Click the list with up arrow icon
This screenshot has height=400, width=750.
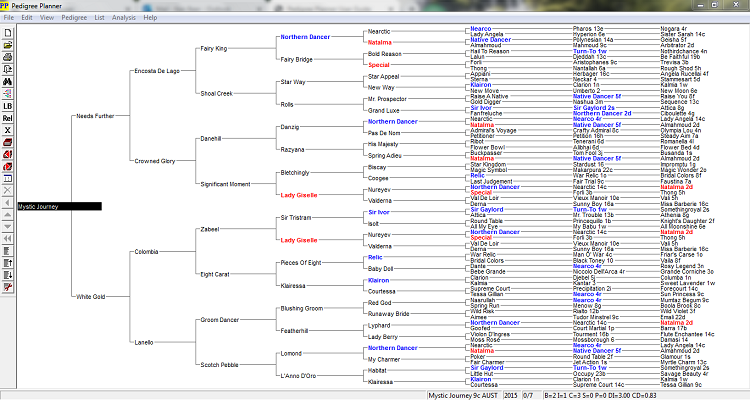(7, 263)
